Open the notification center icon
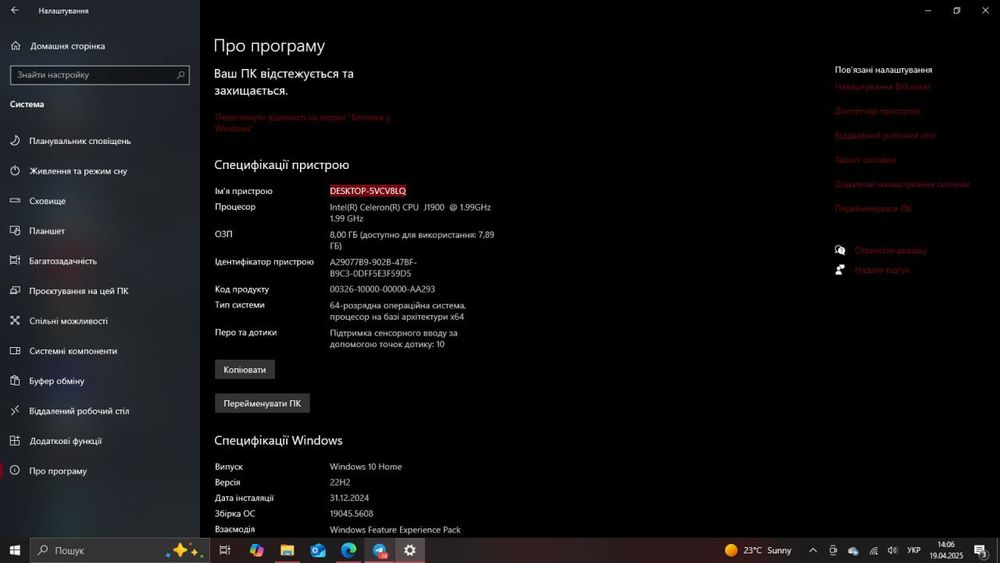The width and height of the screenshot is (1000, 563). tap(981, 550)
